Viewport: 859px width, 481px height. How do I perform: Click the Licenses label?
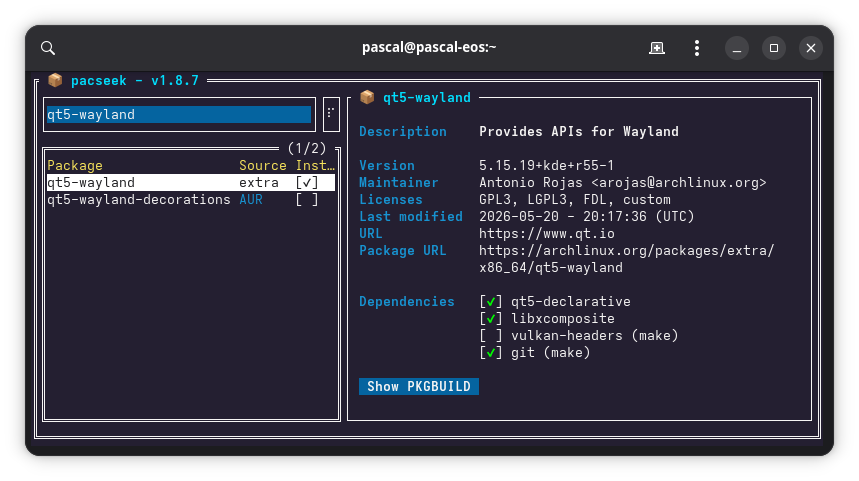[x=391, y=199]
